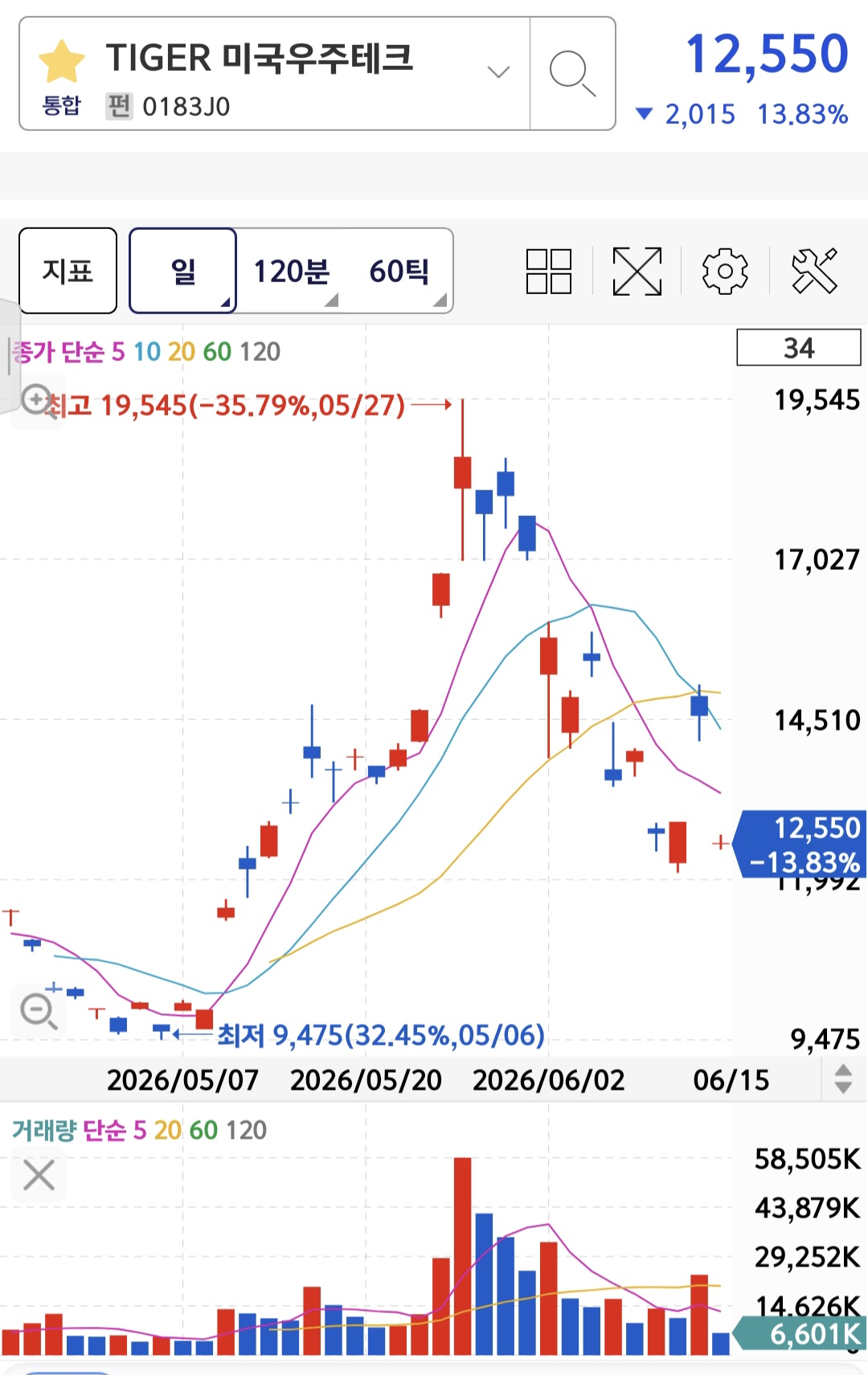Zoom out chart with minus magnifier

click(38, 1010)
